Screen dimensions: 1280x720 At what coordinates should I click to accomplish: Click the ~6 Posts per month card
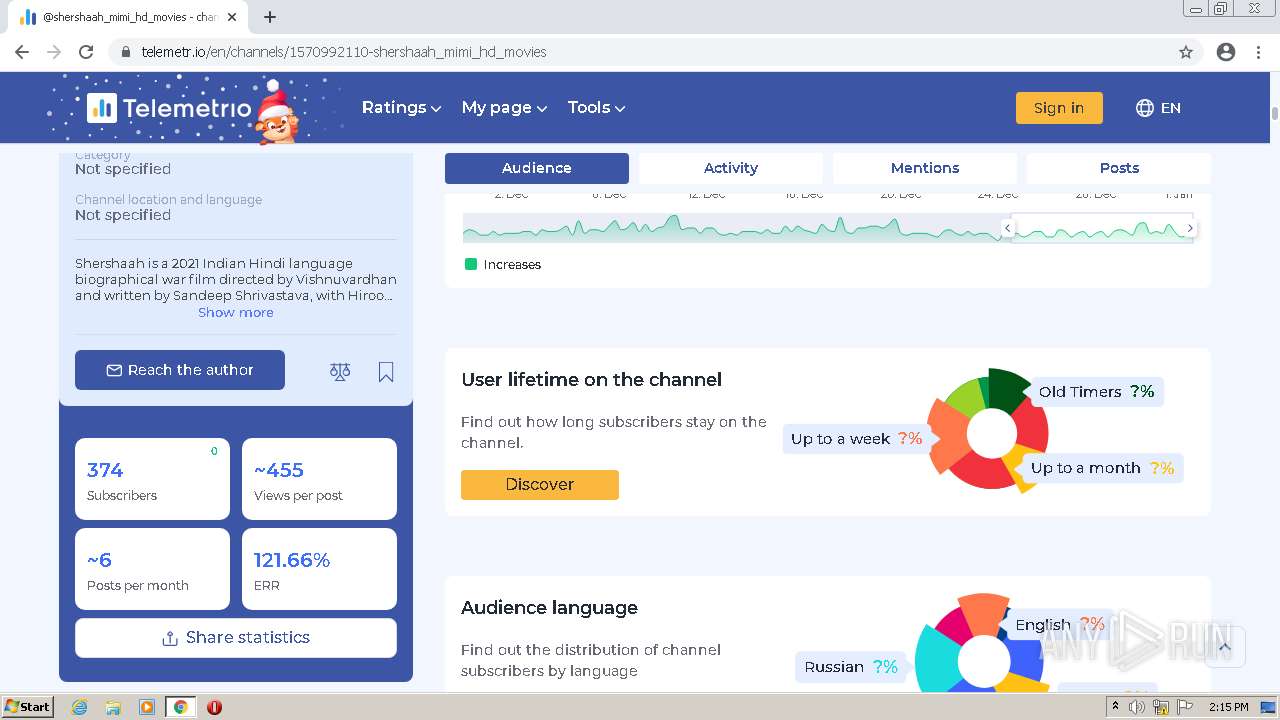point(152,569)
